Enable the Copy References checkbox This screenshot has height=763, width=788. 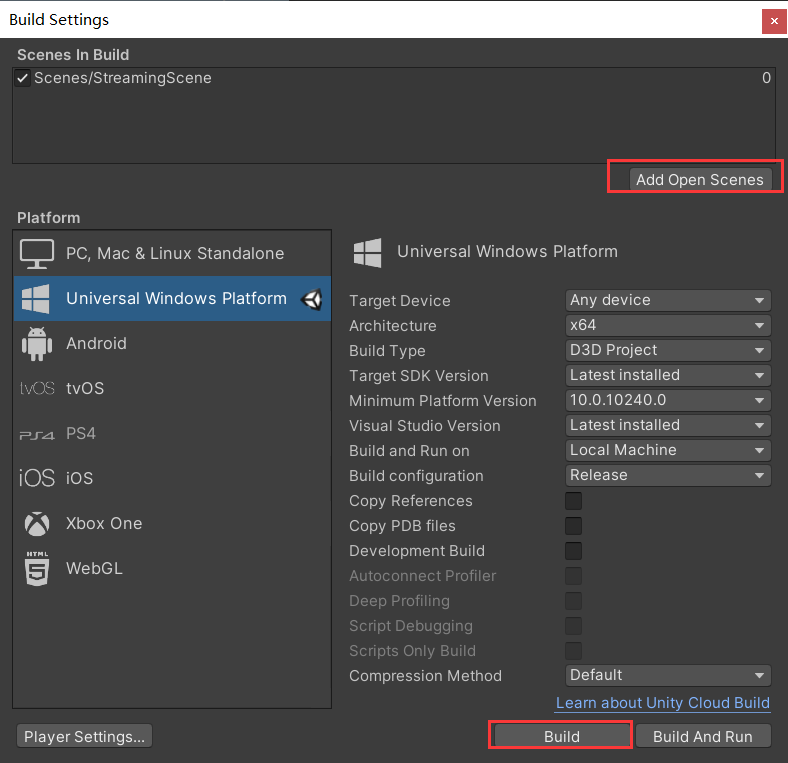pyautogui.click(x=574, y=501)
